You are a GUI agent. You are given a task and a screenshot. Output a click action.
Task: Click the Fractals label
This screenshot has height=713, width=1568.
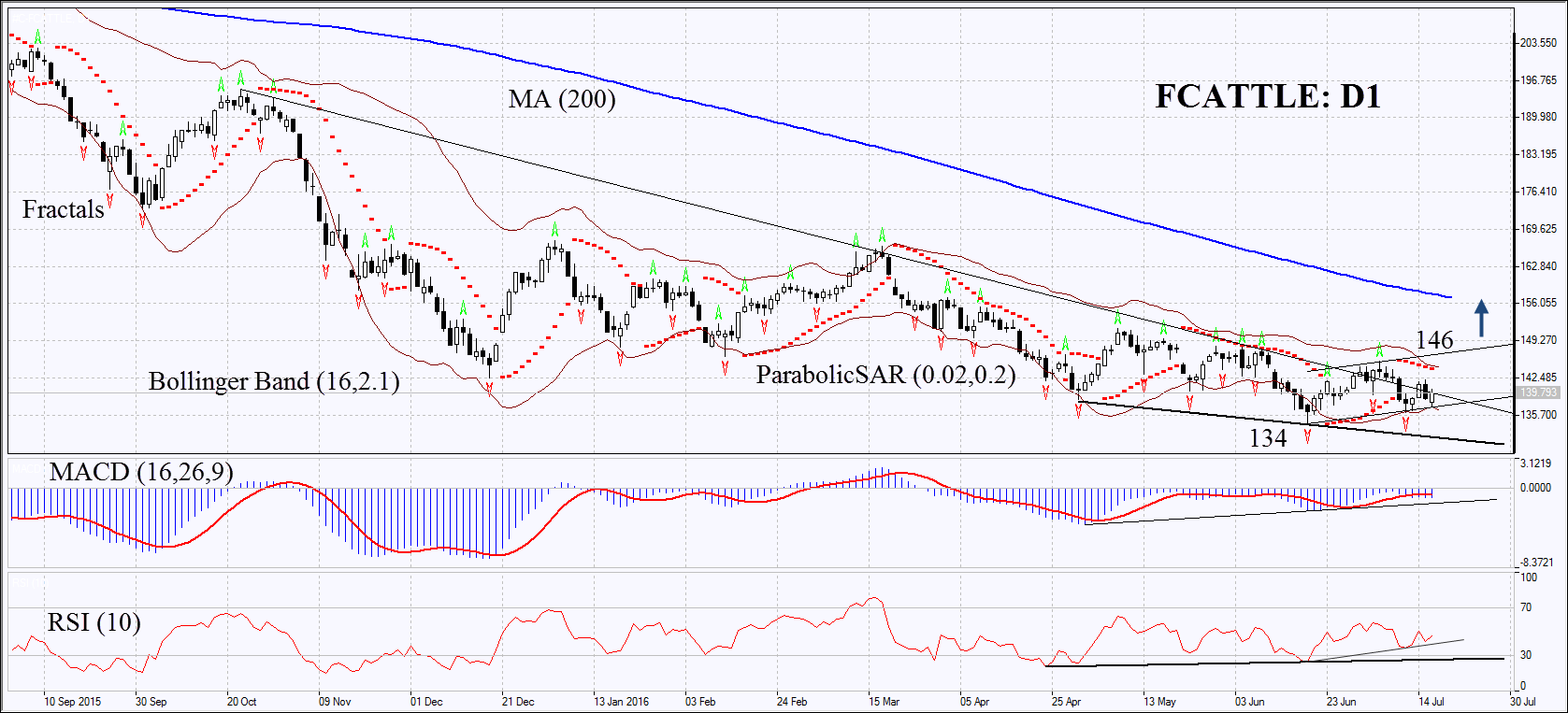pos(64,209)
